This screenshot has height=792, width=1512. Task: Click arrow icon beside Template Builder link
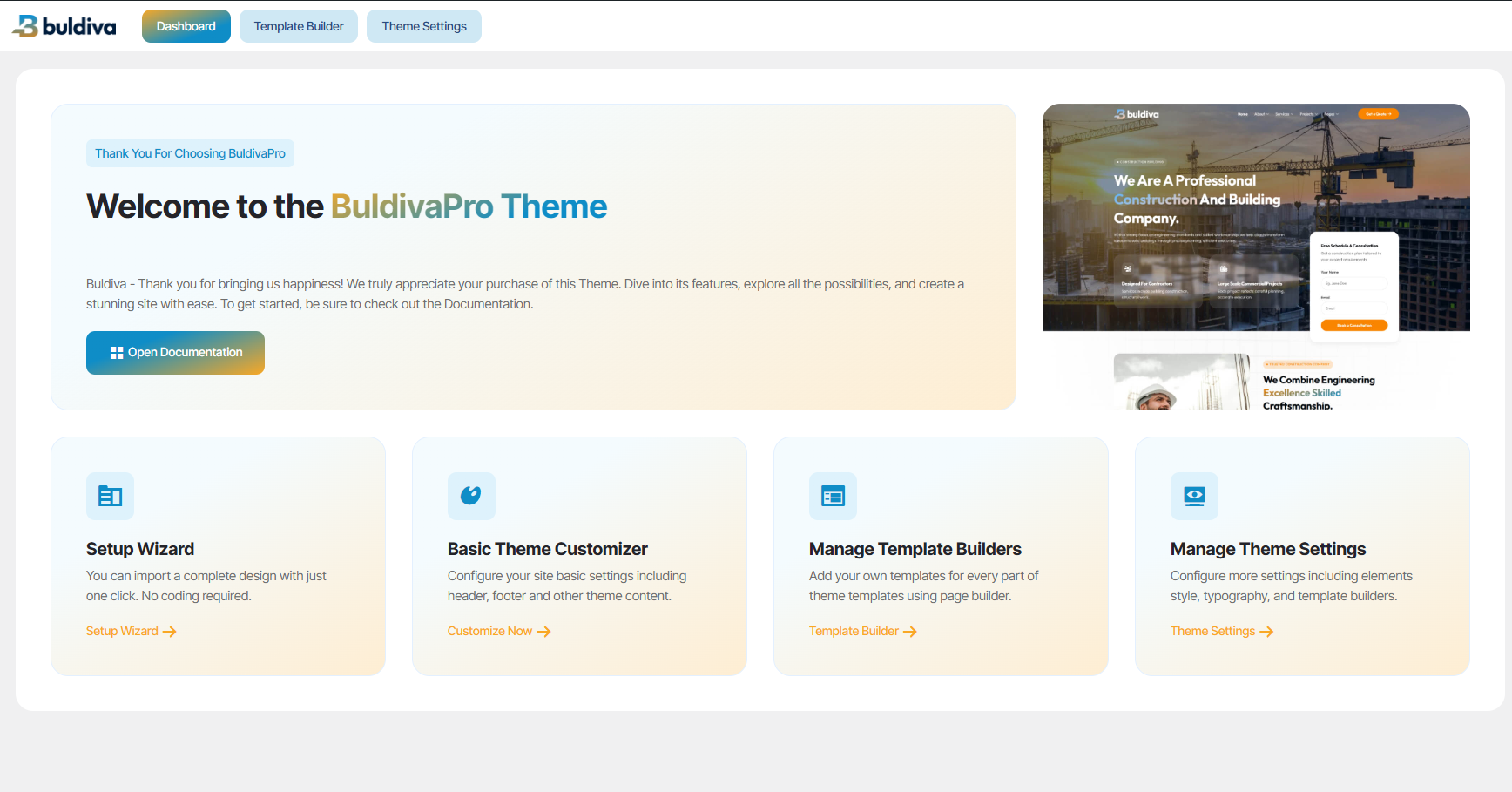pyautogui.click(x=910, y=632)
